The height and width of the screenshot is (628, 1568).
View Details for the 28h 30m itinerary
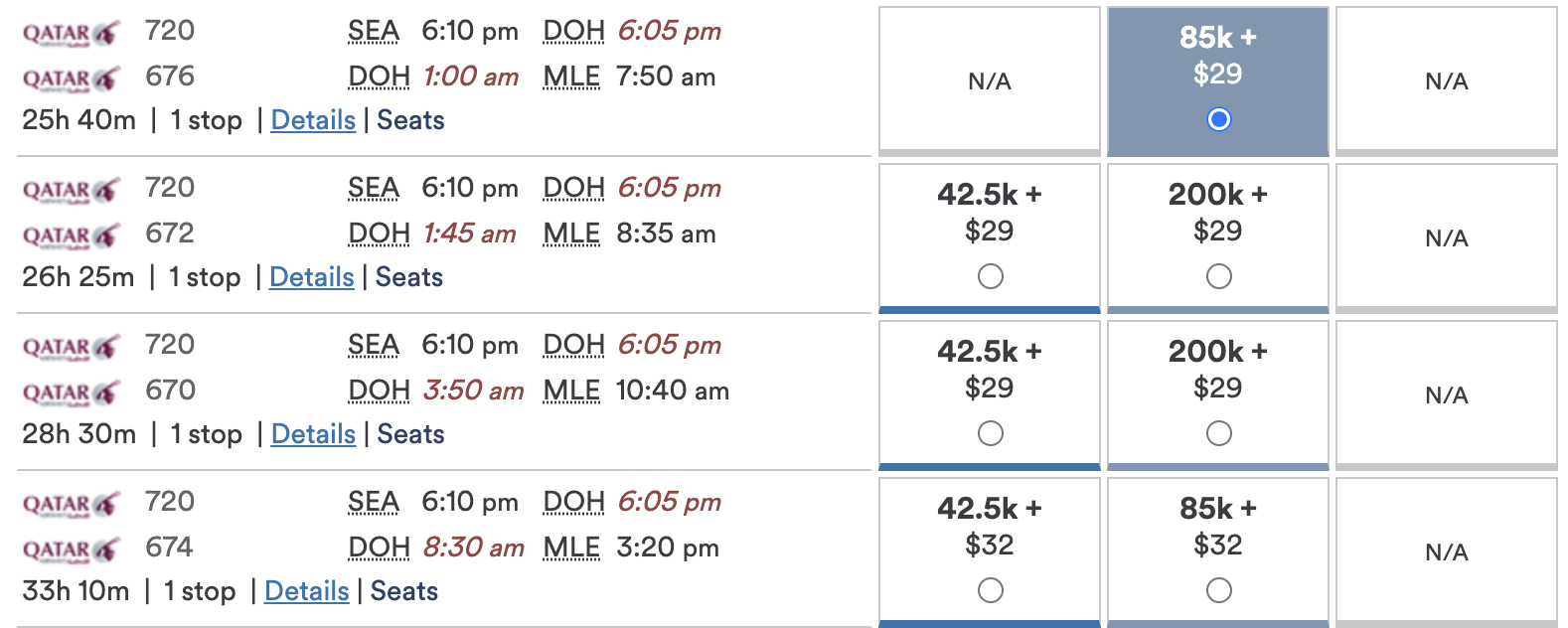[x=313, y=434]
